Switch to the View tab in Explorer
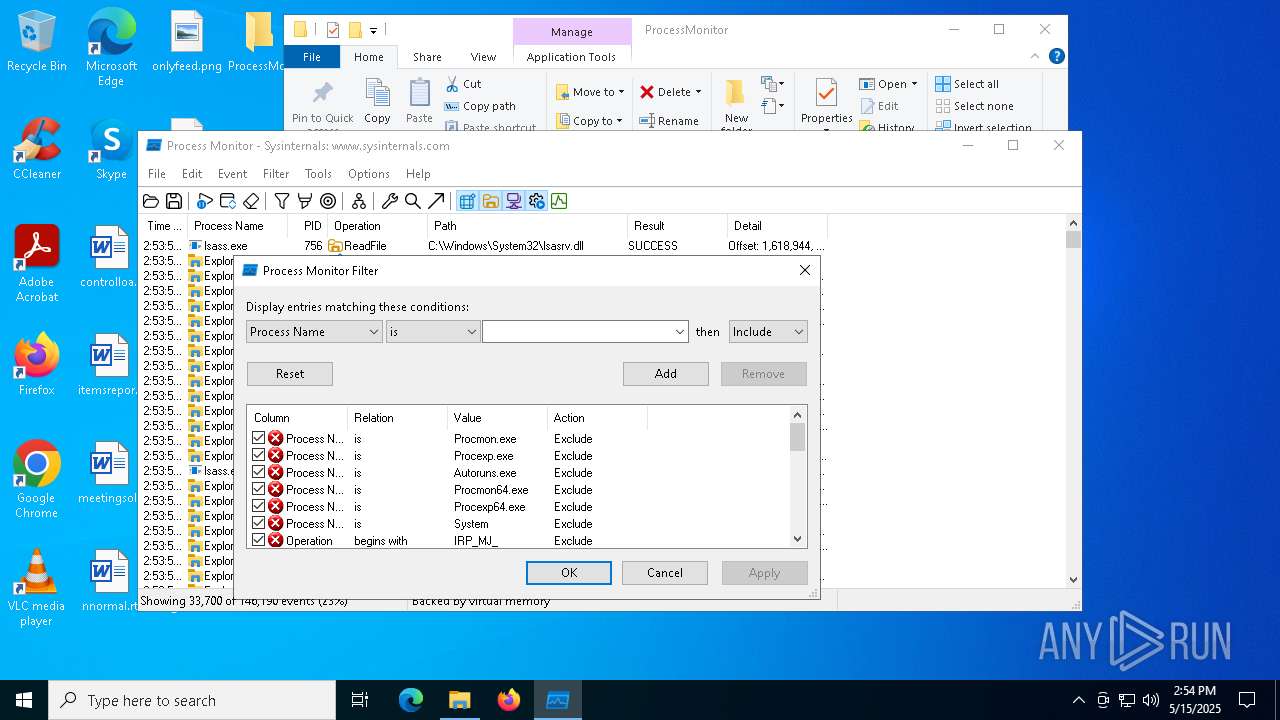Image resolution: width=1280 pixels, height=720 pixels. [x=483, y=57]
